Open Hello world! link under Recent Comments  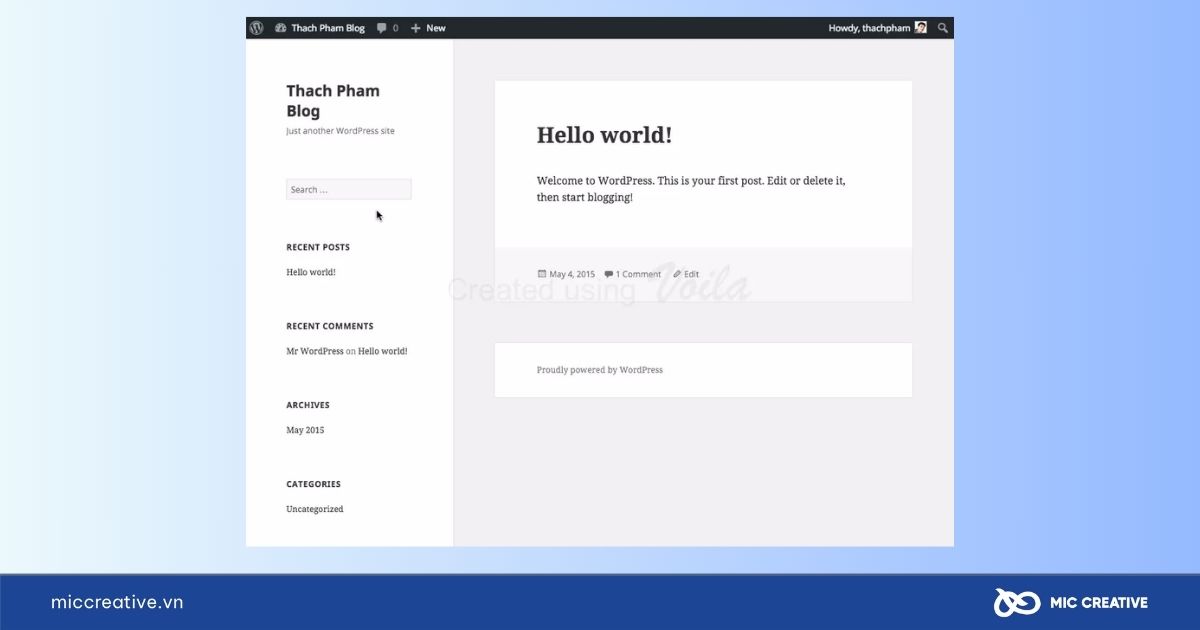(x=383, y=351)
